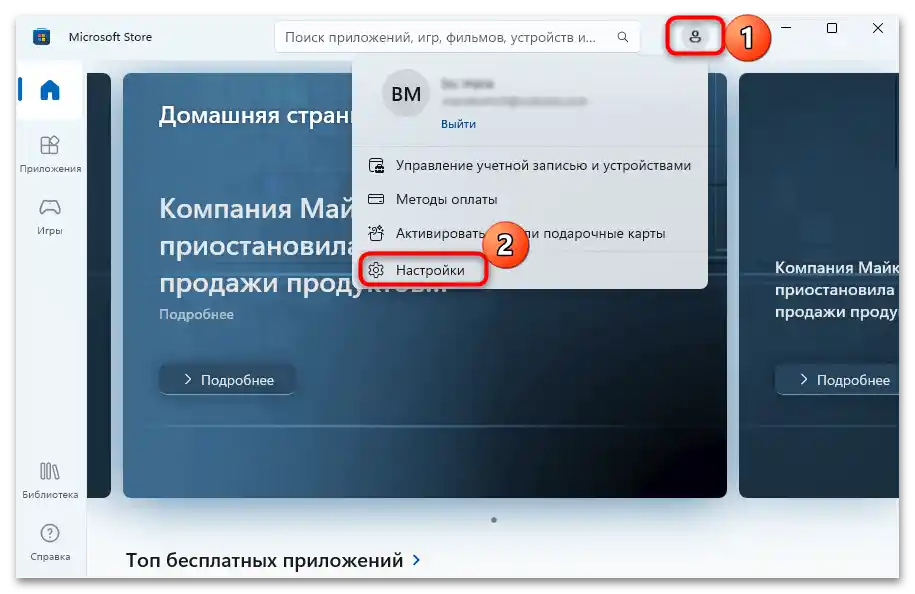Click Подробнее under the headline text
Image resolution: width=915 pixels, height=594 pixels.
[x=195, y=314]
